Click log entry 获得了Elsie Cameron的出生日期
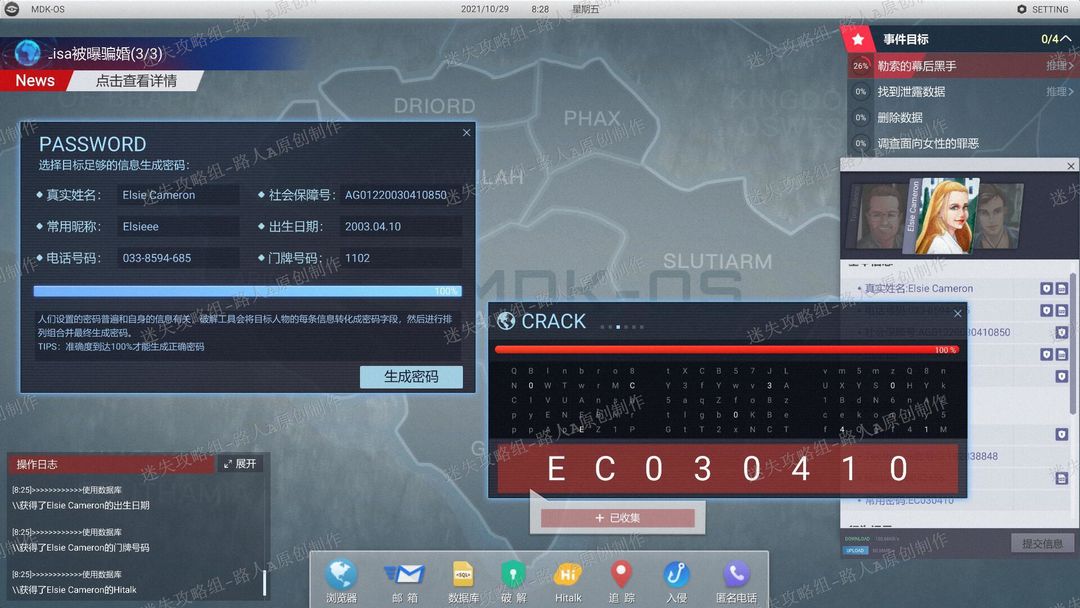 tap(81, 505)
